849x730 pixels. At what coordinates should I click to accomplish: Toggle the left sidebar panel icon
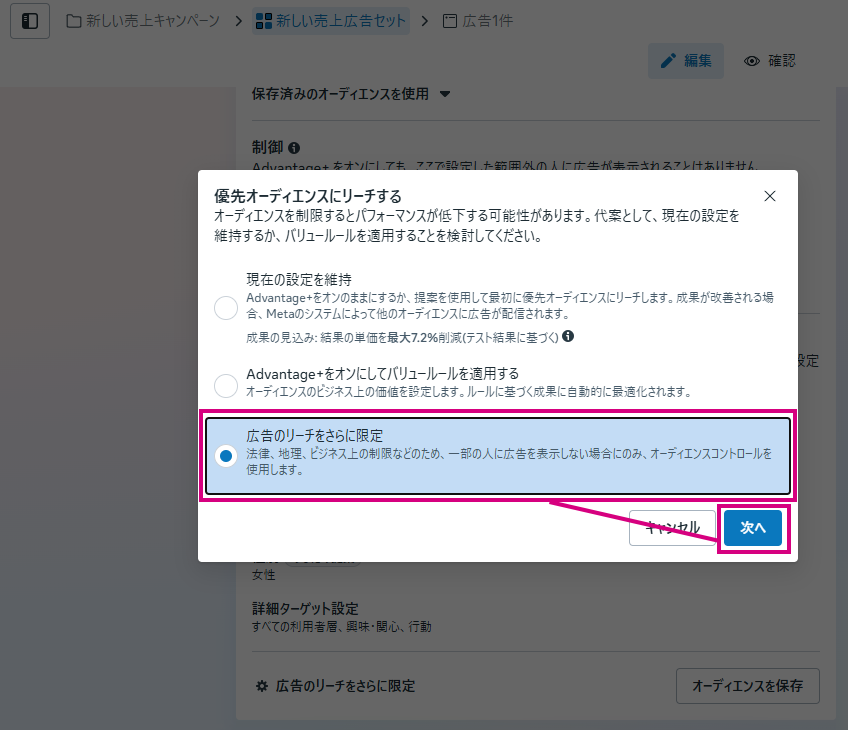click(x=30, y=21)
